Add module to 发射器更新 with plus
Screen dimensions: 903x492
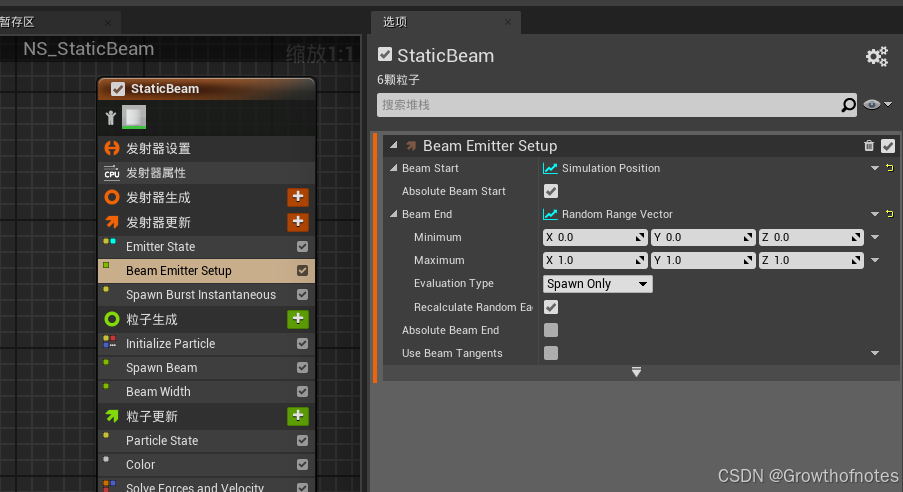pos(298,222)
